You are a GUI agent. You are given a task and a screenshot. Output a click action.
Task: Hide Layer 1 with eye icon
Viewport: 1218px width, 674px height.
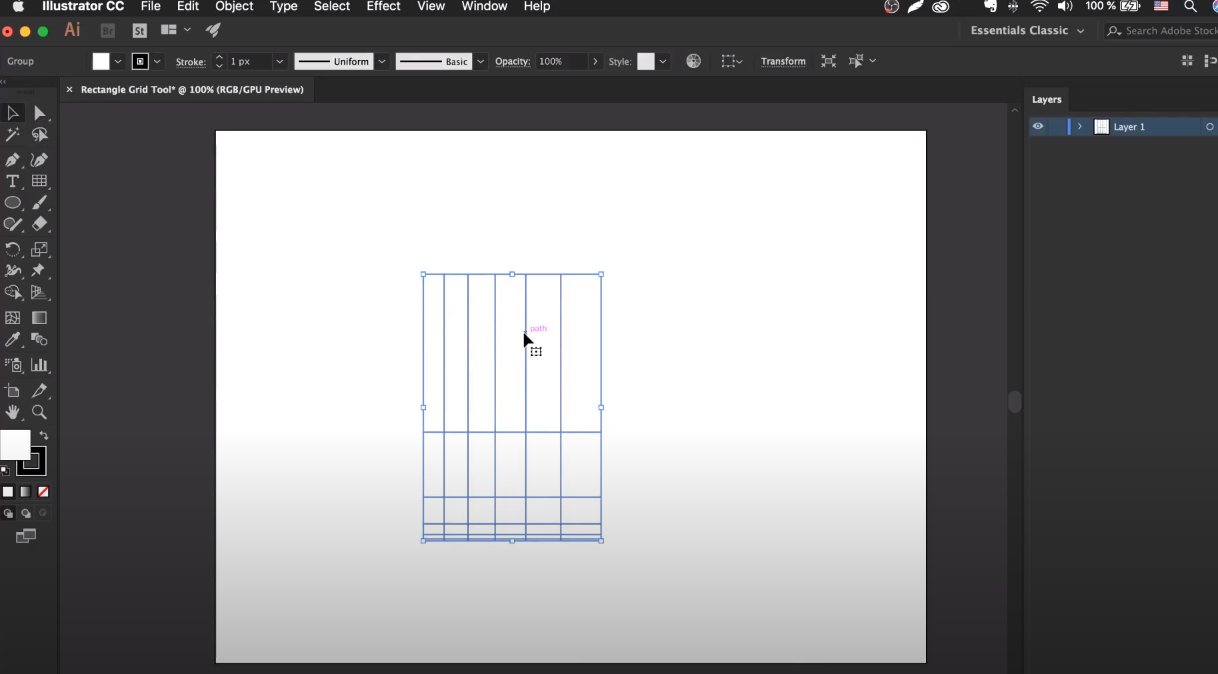(x=1038, y=127)
